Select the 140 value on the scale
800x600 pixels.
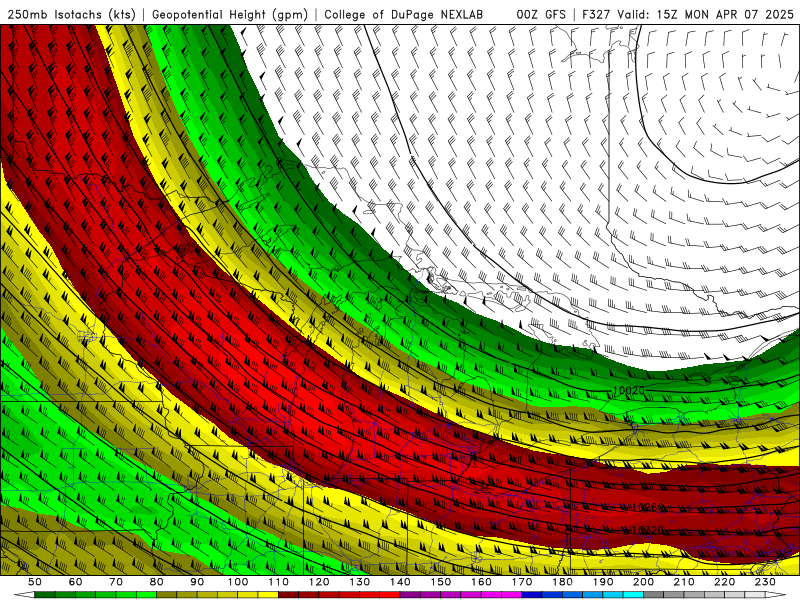click(x=401, y=582)
